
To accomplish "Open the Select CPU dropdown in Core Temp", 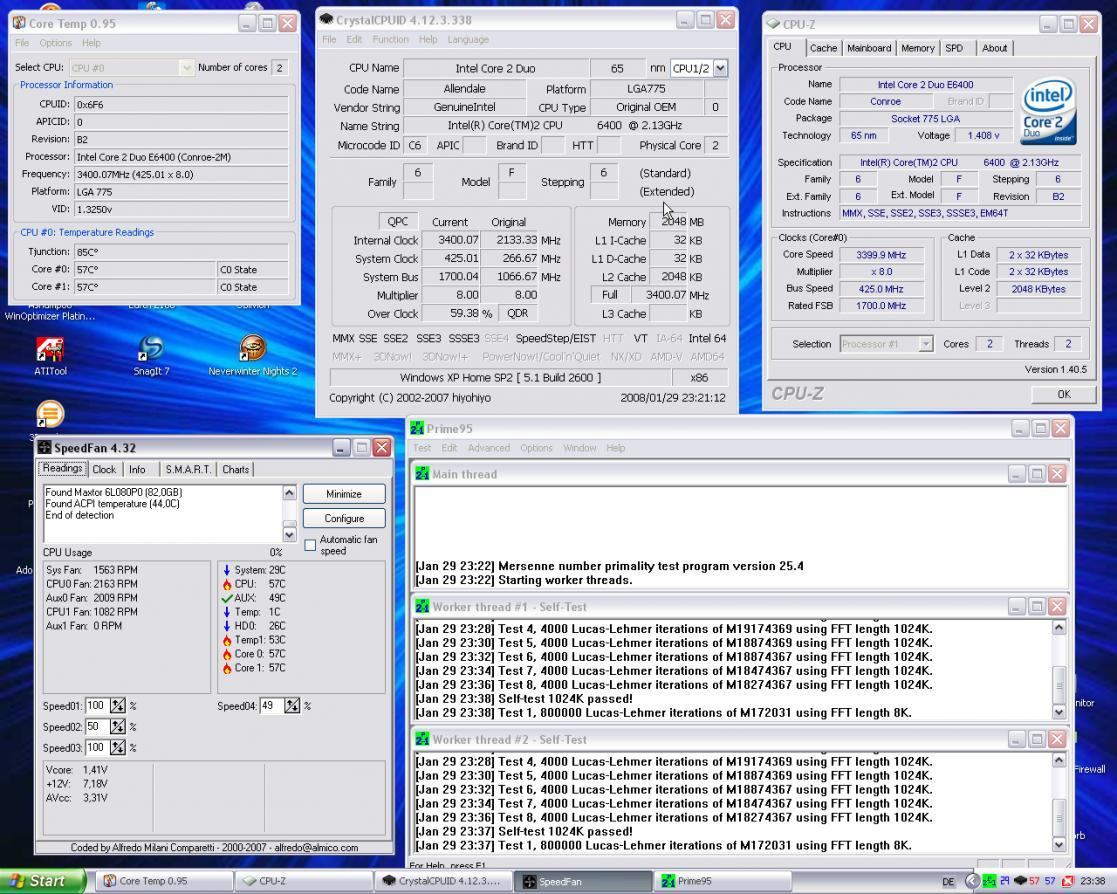I will coord(186,68).
